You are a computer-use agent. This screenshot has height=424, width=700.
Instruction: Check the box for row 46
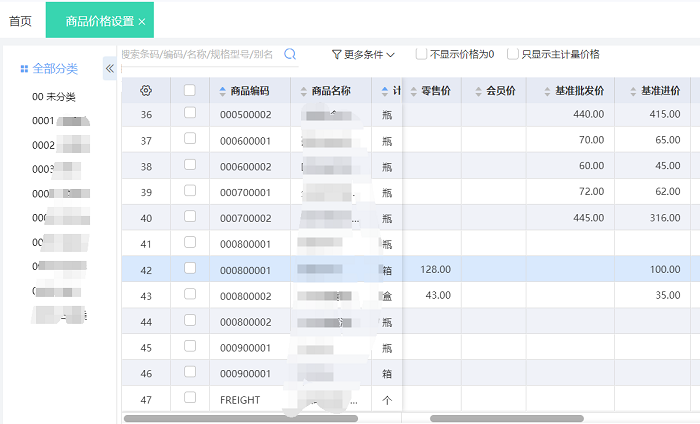coord(190,371)
